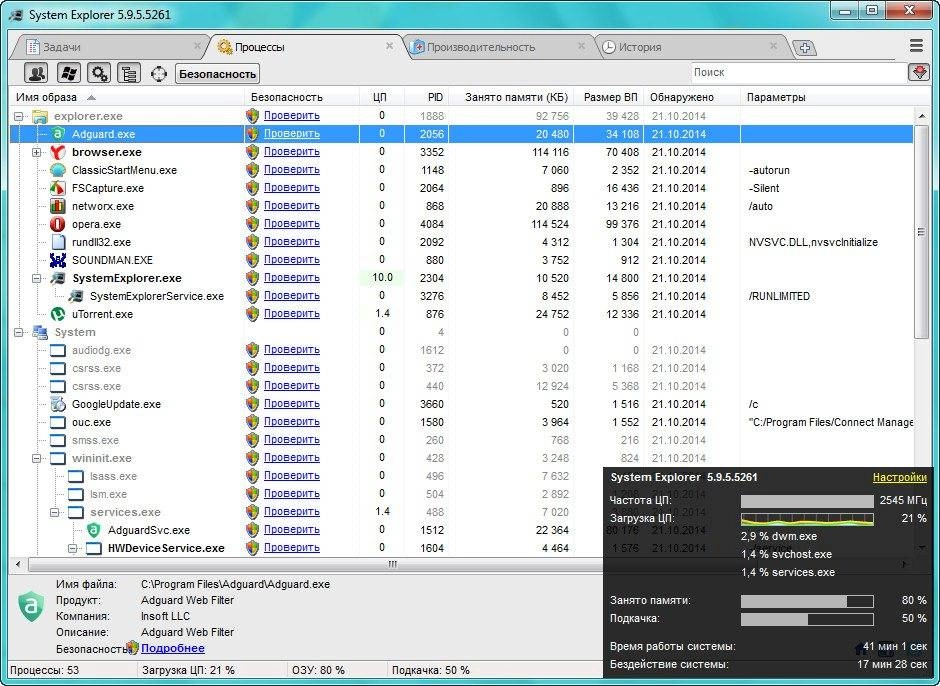Click the large Adguard icon in details panel
This screenshot has height=686, width=940.
click(31, 606)
